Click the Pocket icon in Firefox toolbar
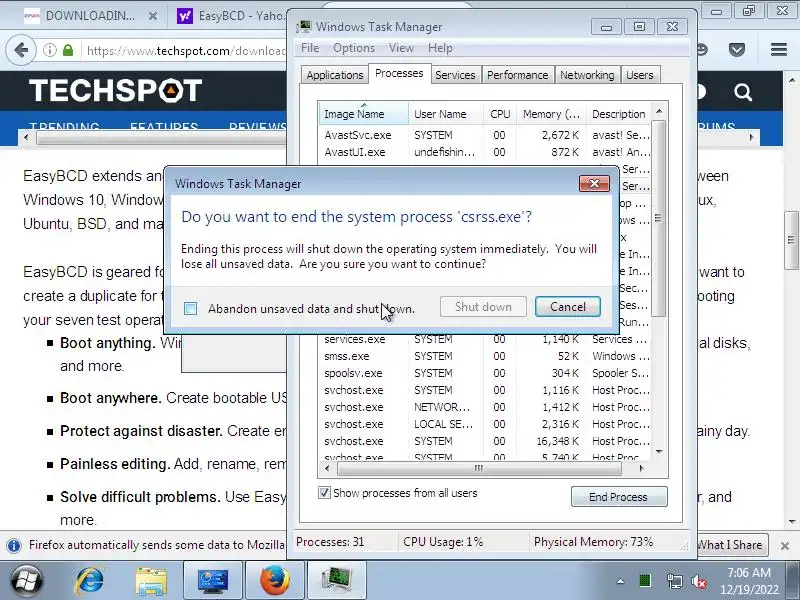 737,49
